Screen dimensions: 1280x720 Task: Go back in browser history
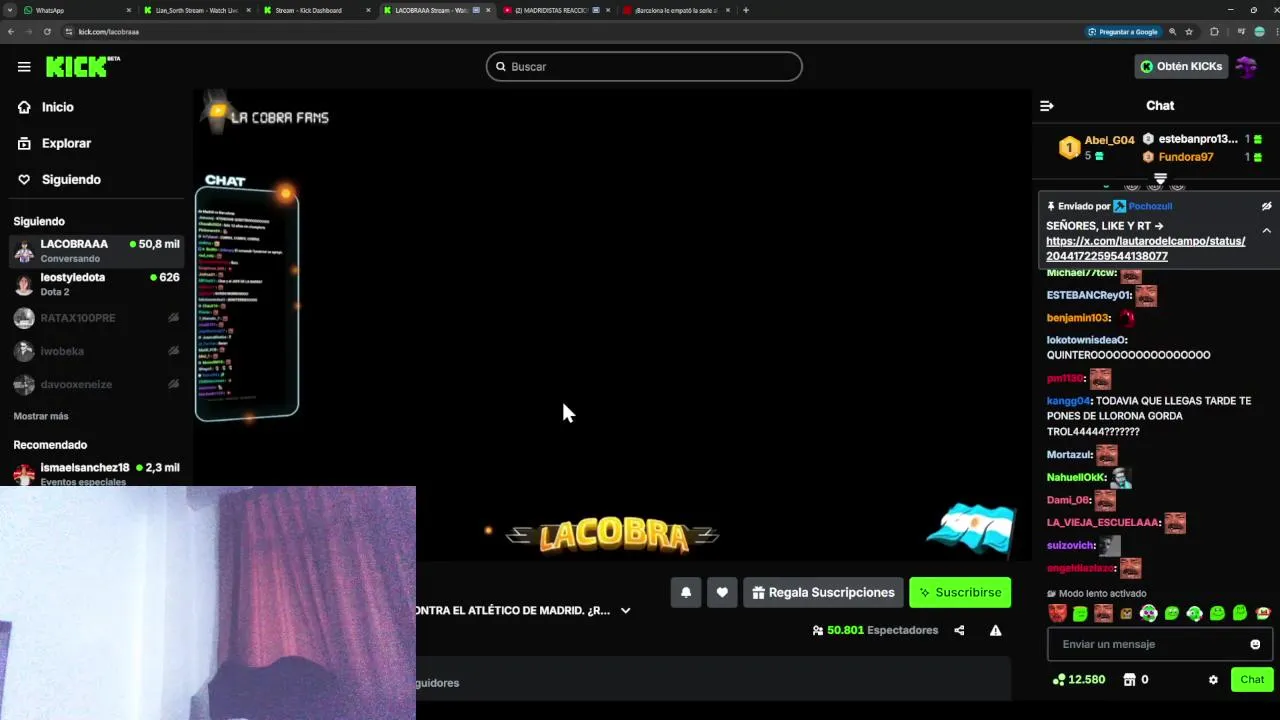[11, 31]
